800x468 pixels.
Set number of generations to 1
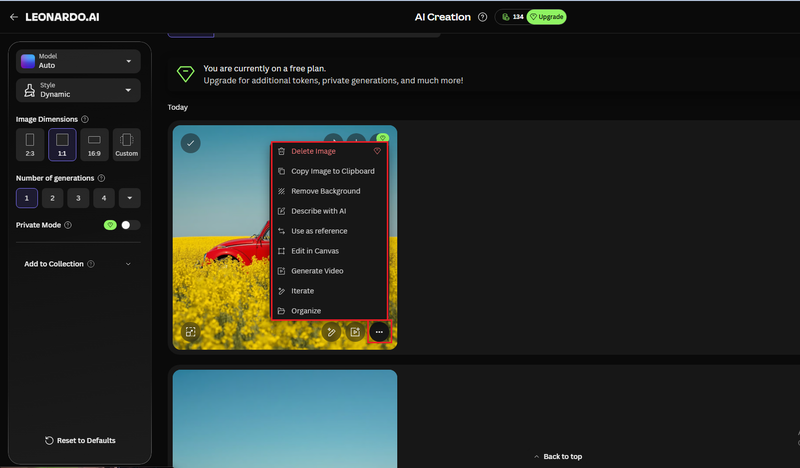[x=27, y=198]
